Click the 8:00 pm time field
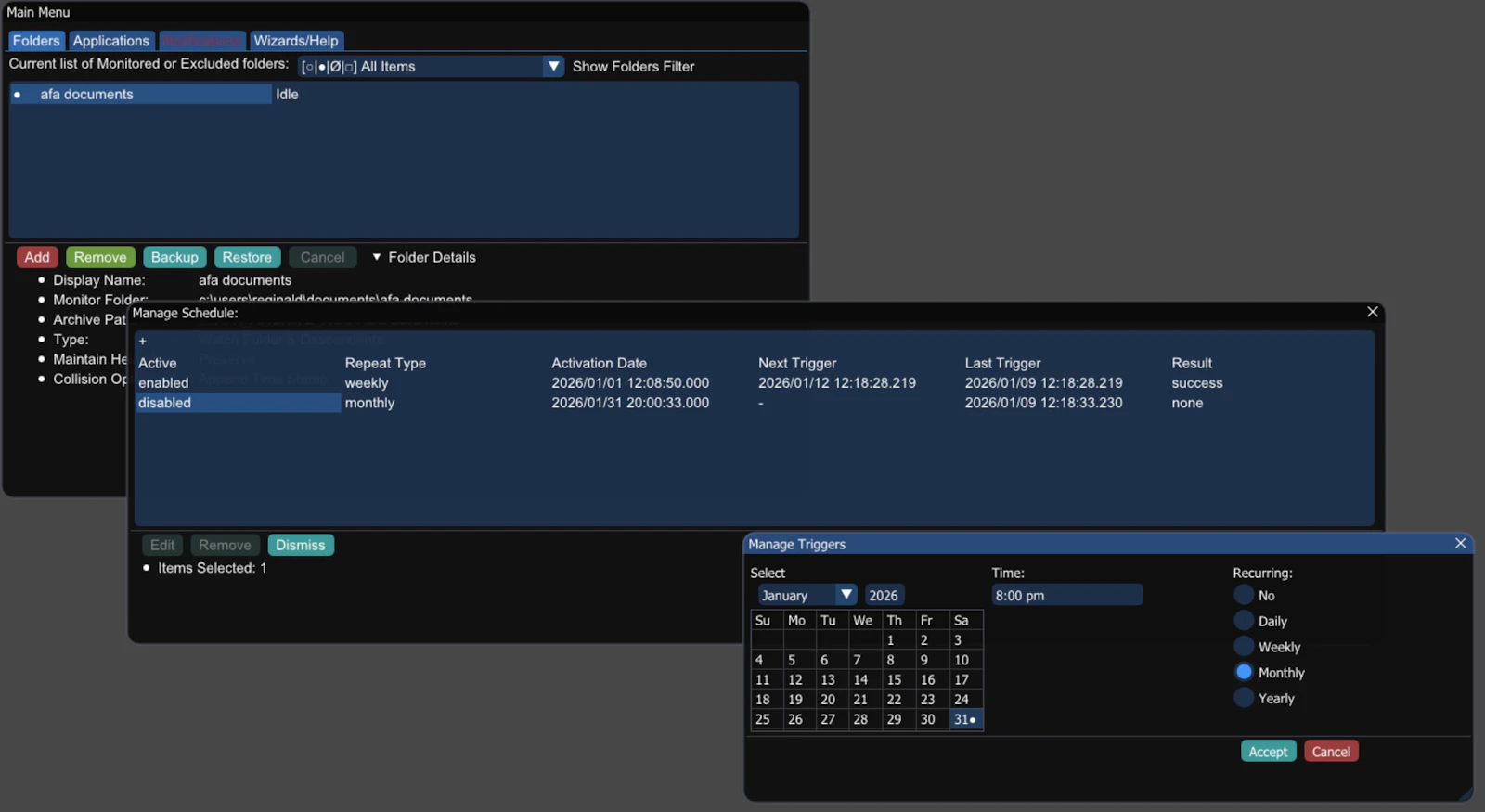Viewport: 1485px width, 812px height. click(x=1066, y=596)
